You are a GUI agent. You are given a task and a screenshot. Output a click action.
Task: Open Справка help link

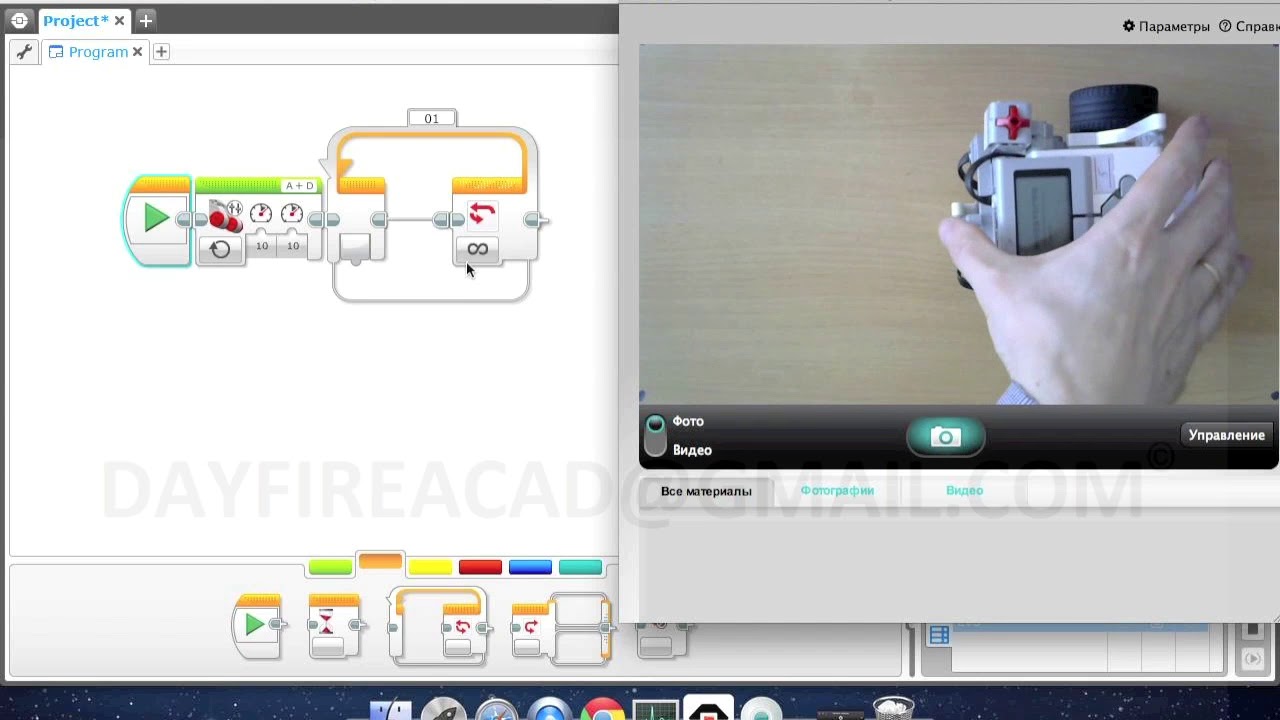1249,26
